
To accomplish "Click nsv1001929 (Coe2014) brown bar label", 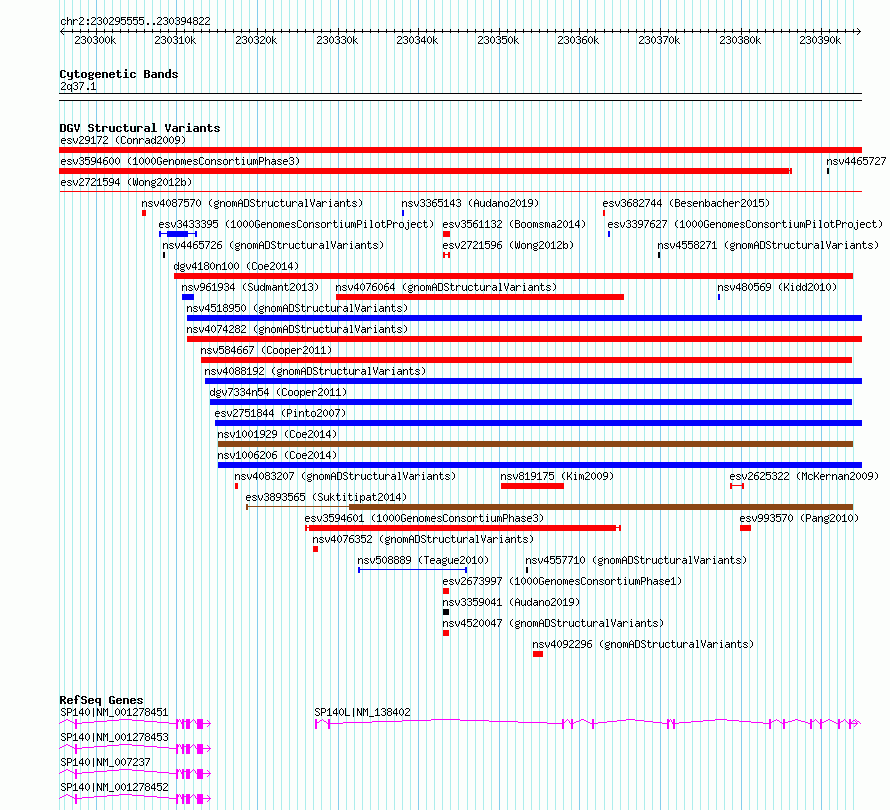I will 277,434.
